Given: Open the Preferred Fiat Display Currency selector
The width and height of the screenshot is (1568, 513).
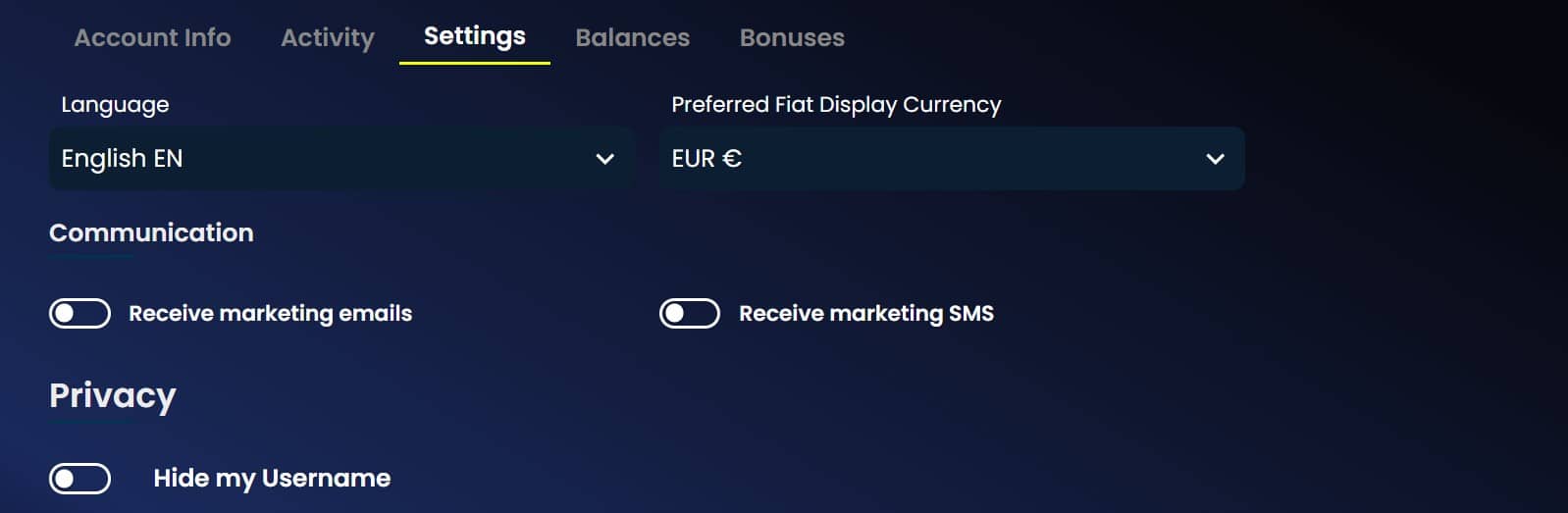Looking at the screenshot, I should point(952,158).
